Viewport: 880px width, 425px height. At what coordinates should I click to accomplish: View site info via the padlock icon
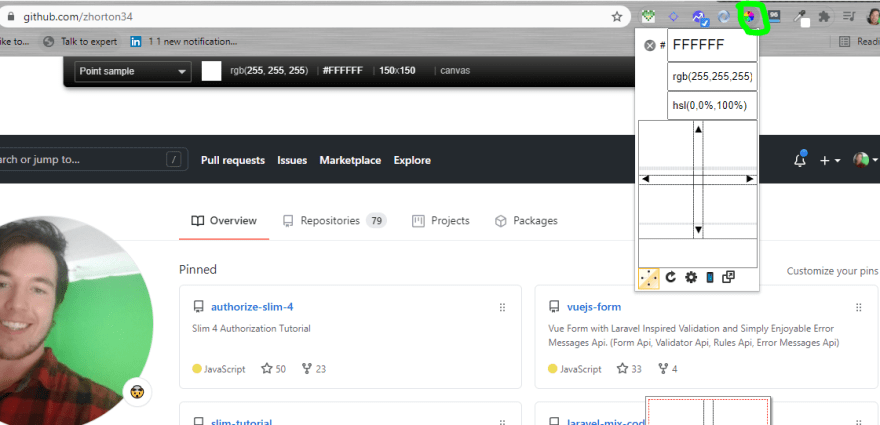tap(11, 17)
